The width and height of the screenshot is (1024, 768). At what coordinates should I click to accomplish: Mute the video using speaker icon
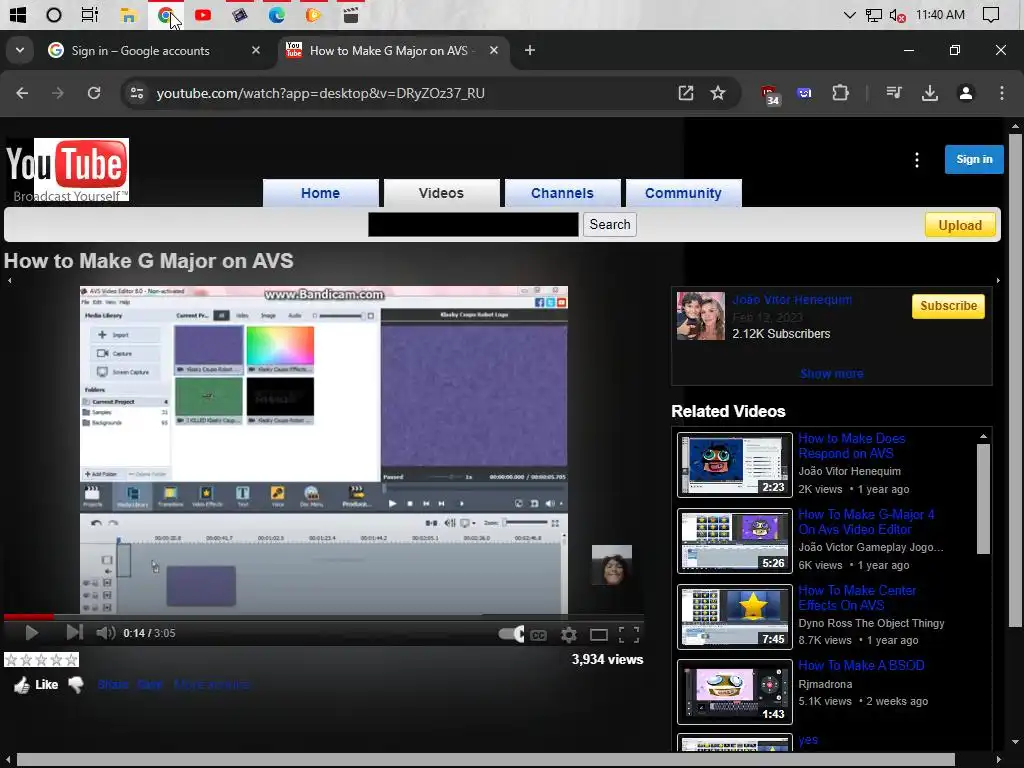(105, 633)
